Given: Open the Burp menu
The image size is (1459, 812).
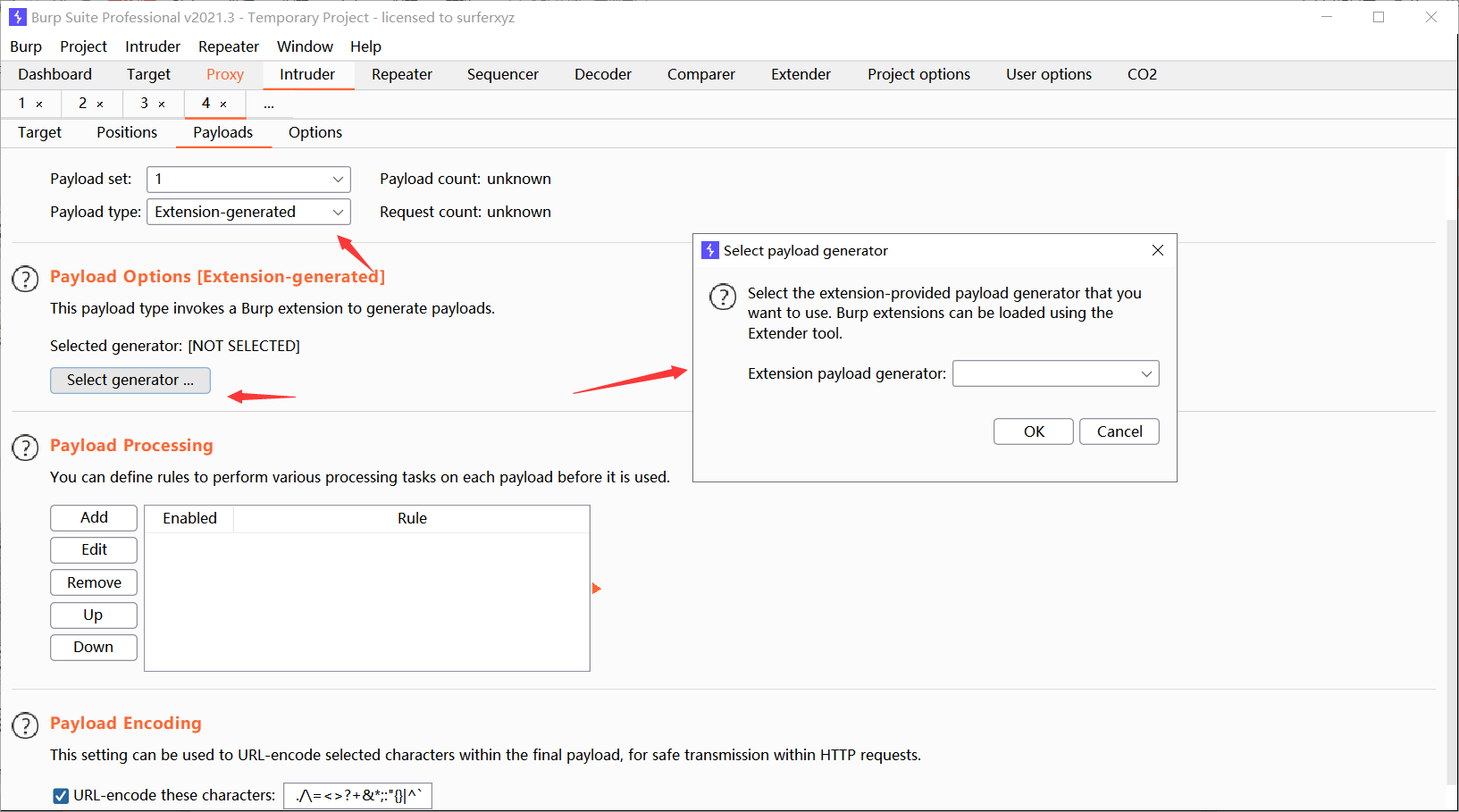Looking at the screenshot, I should [x=26, y=46].
